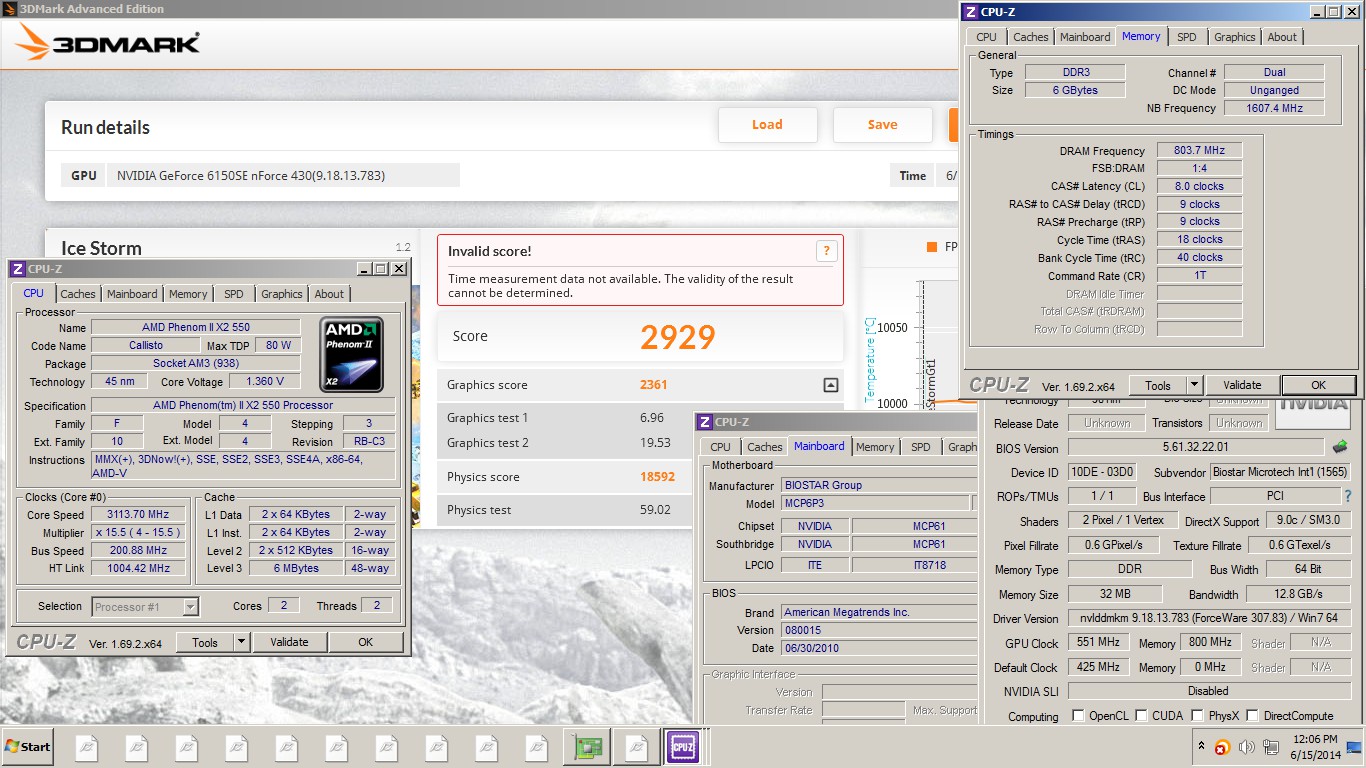Enable the CUDA checkbox
1366x768 pixels.
pyautogui.click(x=1144, y=716)
